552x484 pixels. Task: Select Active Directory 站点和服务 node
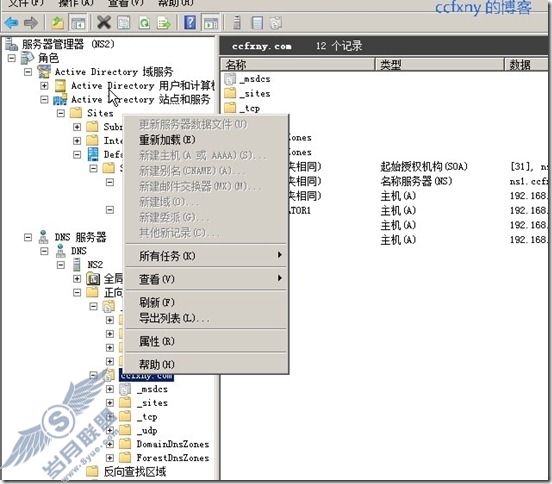(140, 99)
